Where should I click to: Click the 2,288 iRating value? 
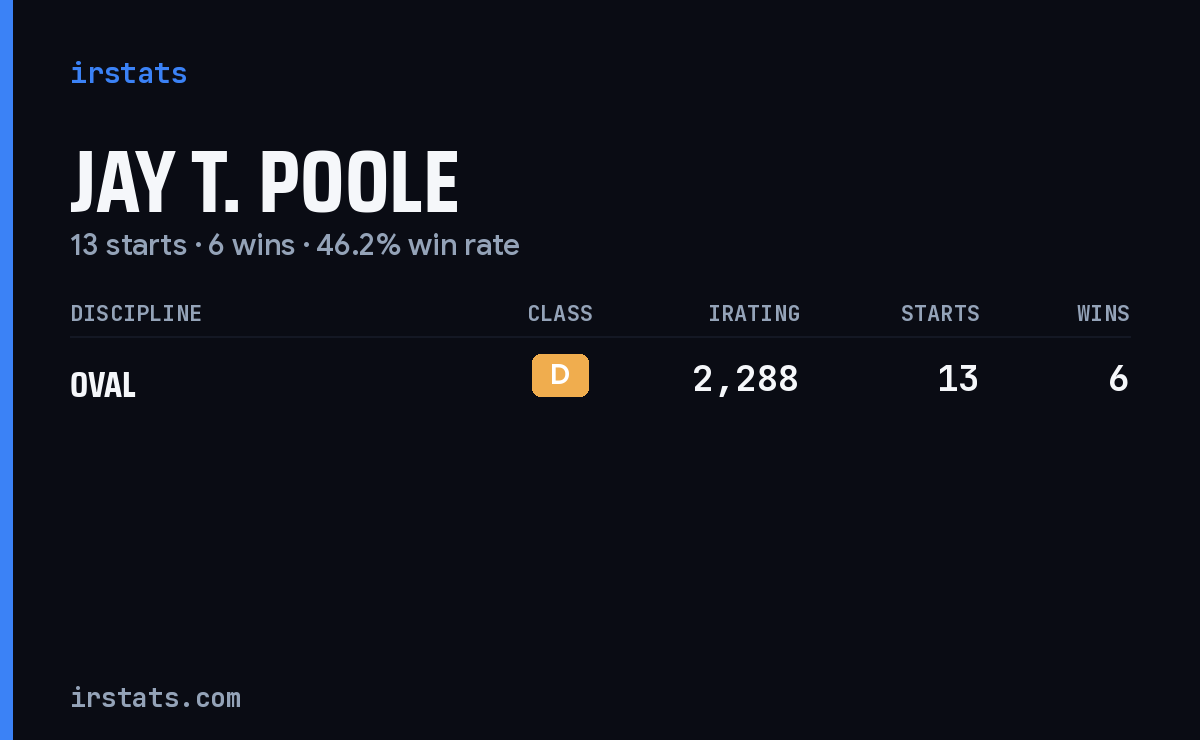tap(746, 379)
